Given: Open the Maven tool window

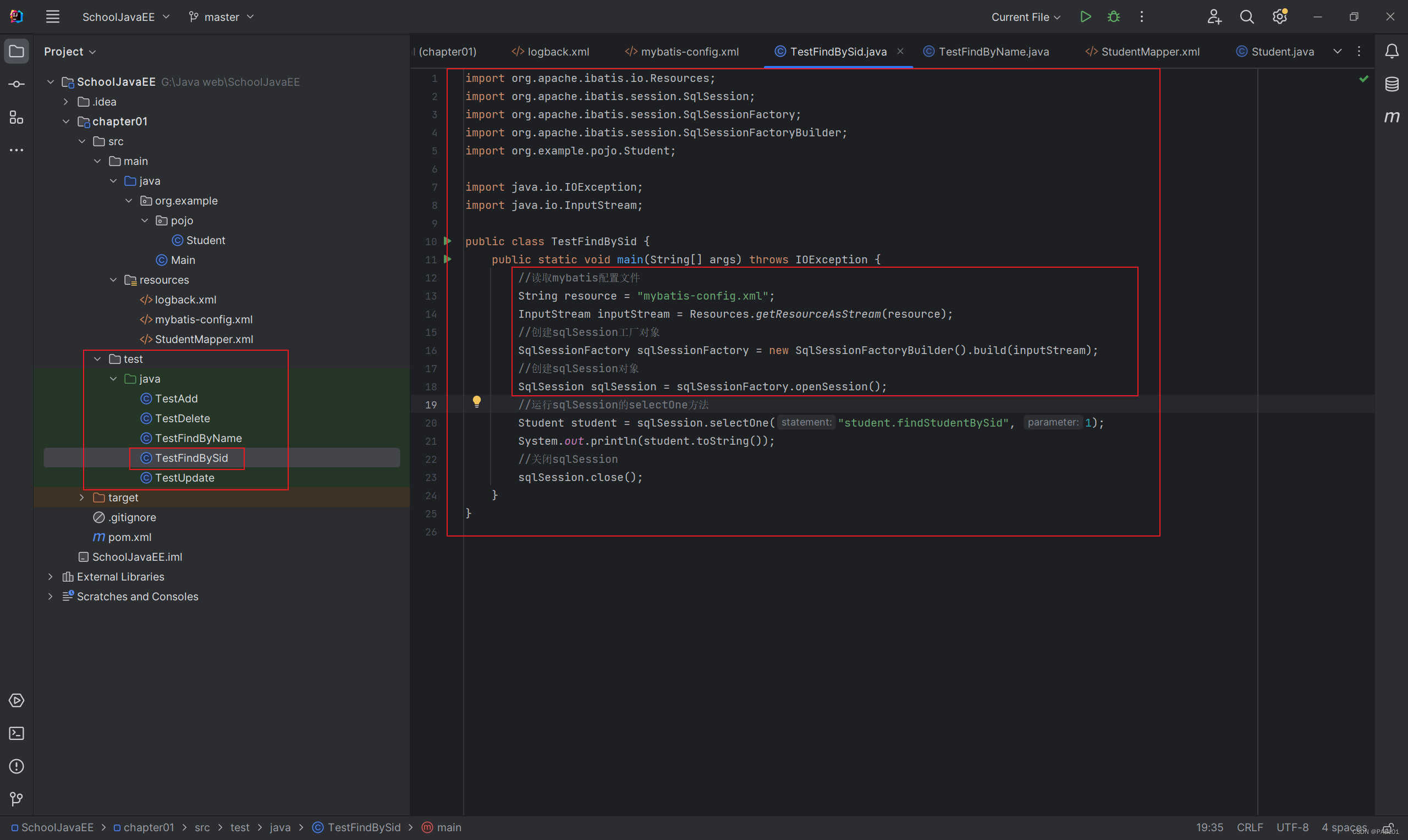Looking at the screenshot, I should pyautogui.click(x=1391, y=117).
